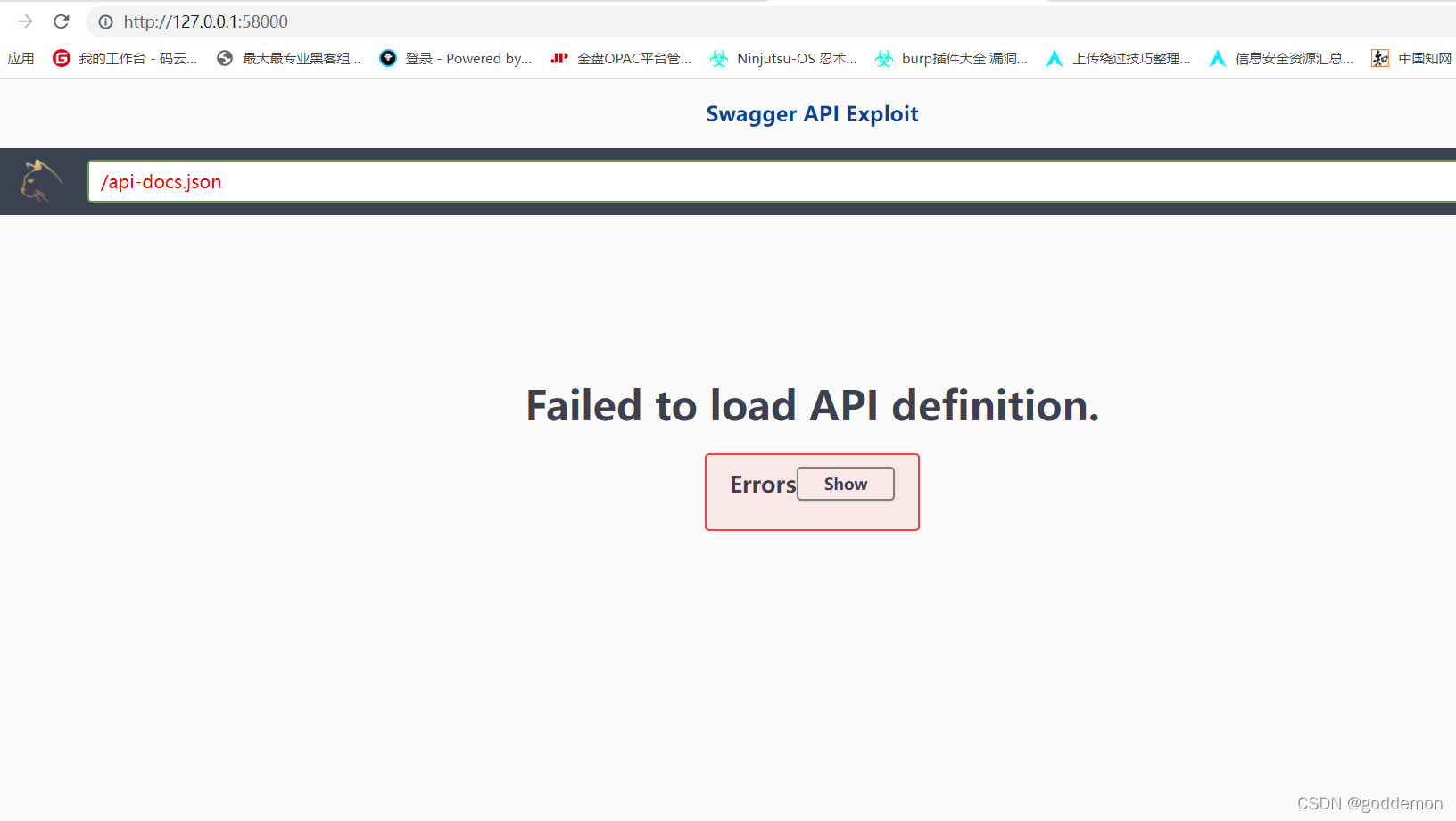Click the round icon of 登录 bookmark

388,59
